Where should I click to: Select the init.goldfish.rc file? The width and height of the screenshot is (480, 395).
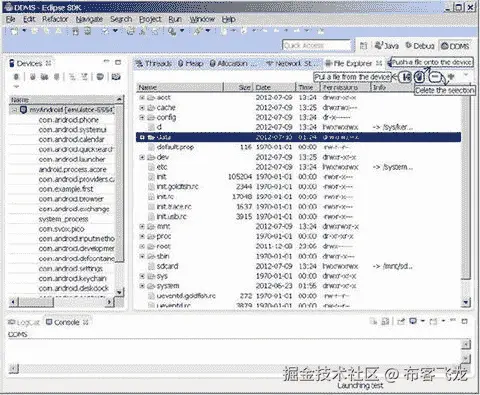point(177,187)
